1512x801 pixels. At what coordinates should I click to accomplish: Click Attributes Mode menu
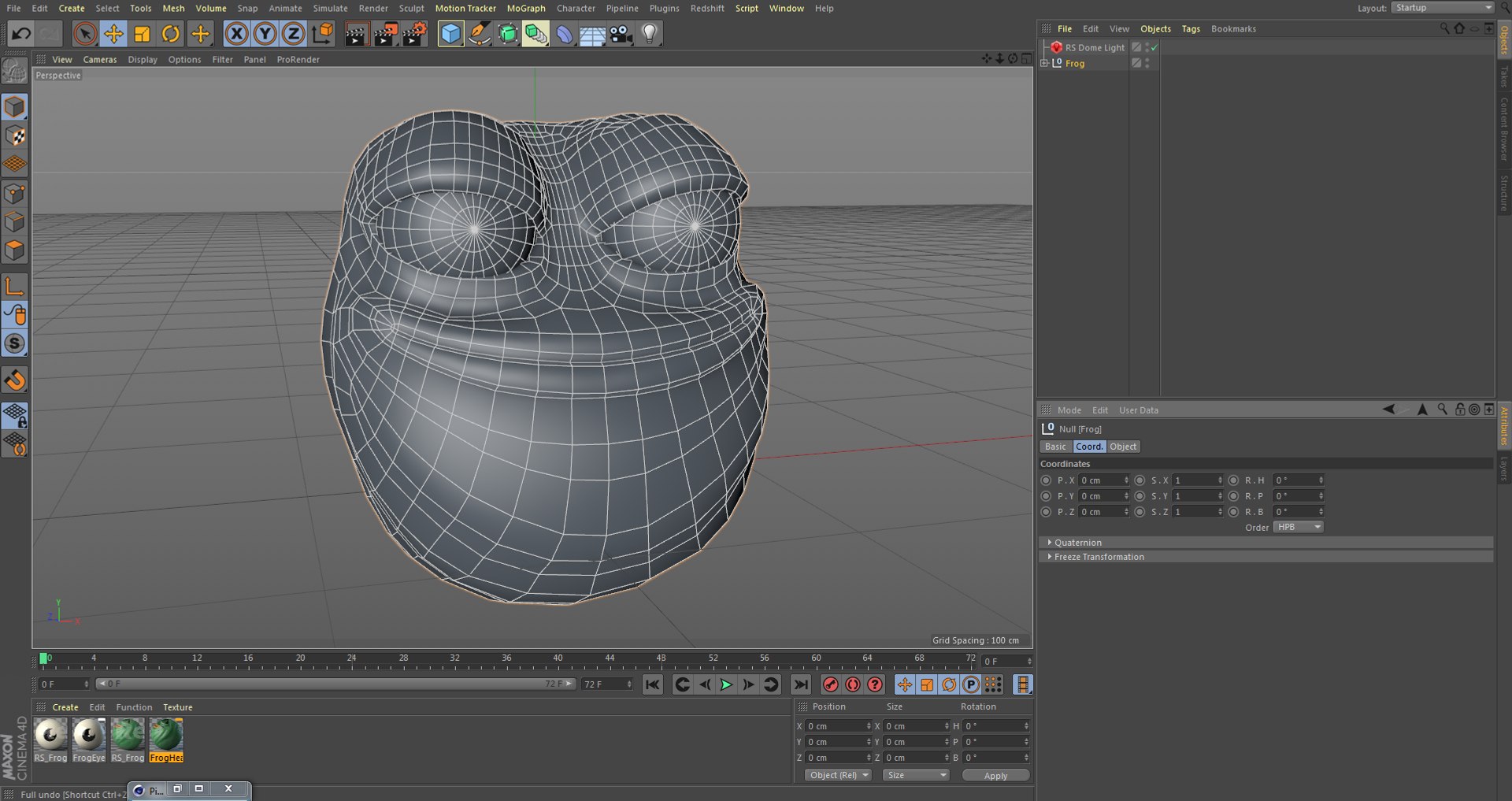(1069, 410)
